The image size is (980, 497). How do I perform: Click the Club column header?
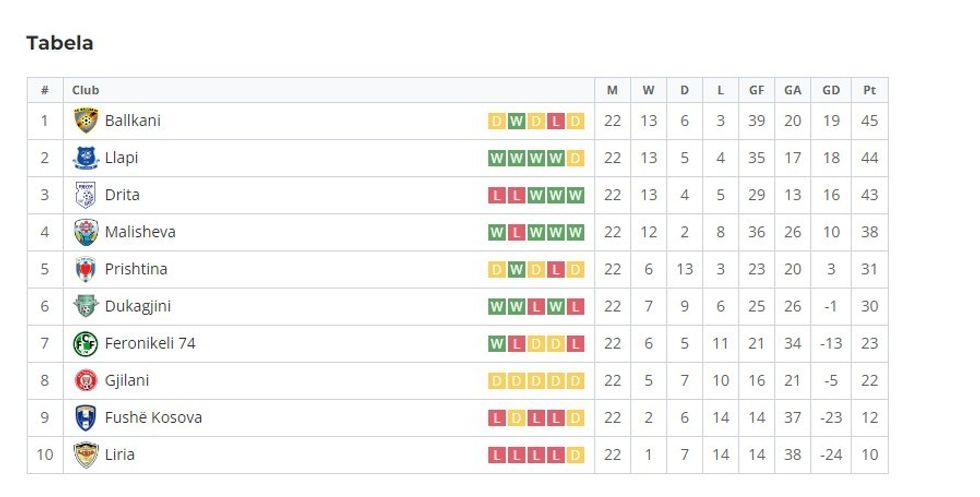point(86,90)
